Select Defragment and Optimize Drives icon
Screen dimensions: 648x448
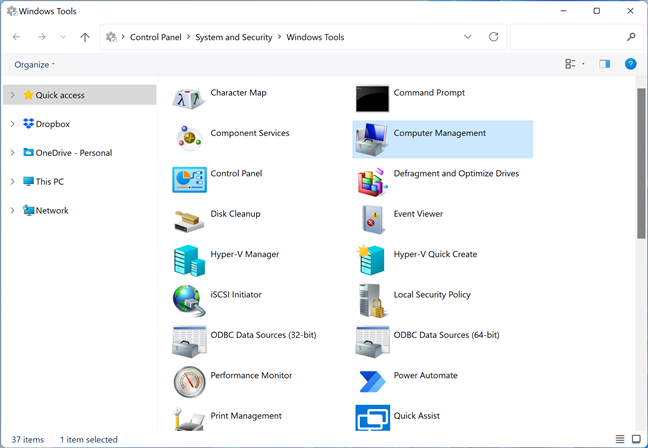coord(372,181)
